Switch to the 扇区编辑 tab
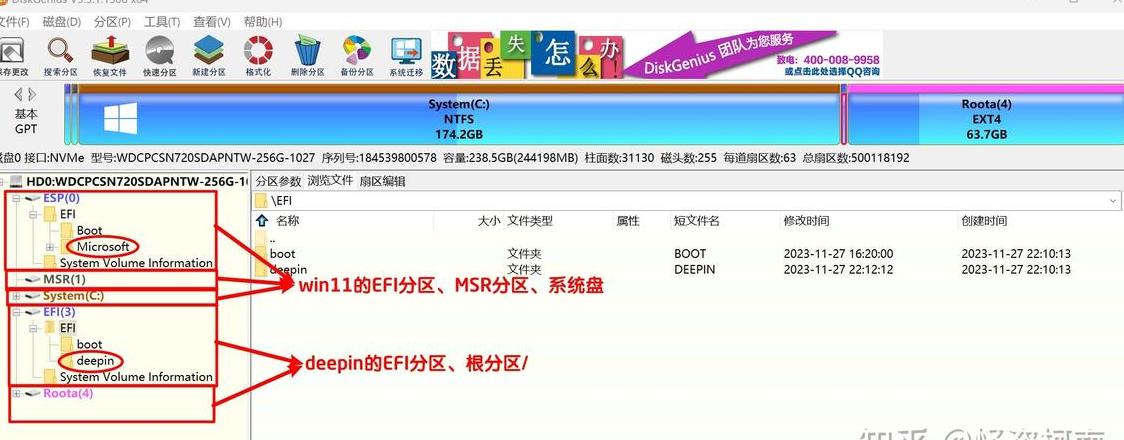The height and width of the screenshot is (440, 1124). tap(382, 181)
